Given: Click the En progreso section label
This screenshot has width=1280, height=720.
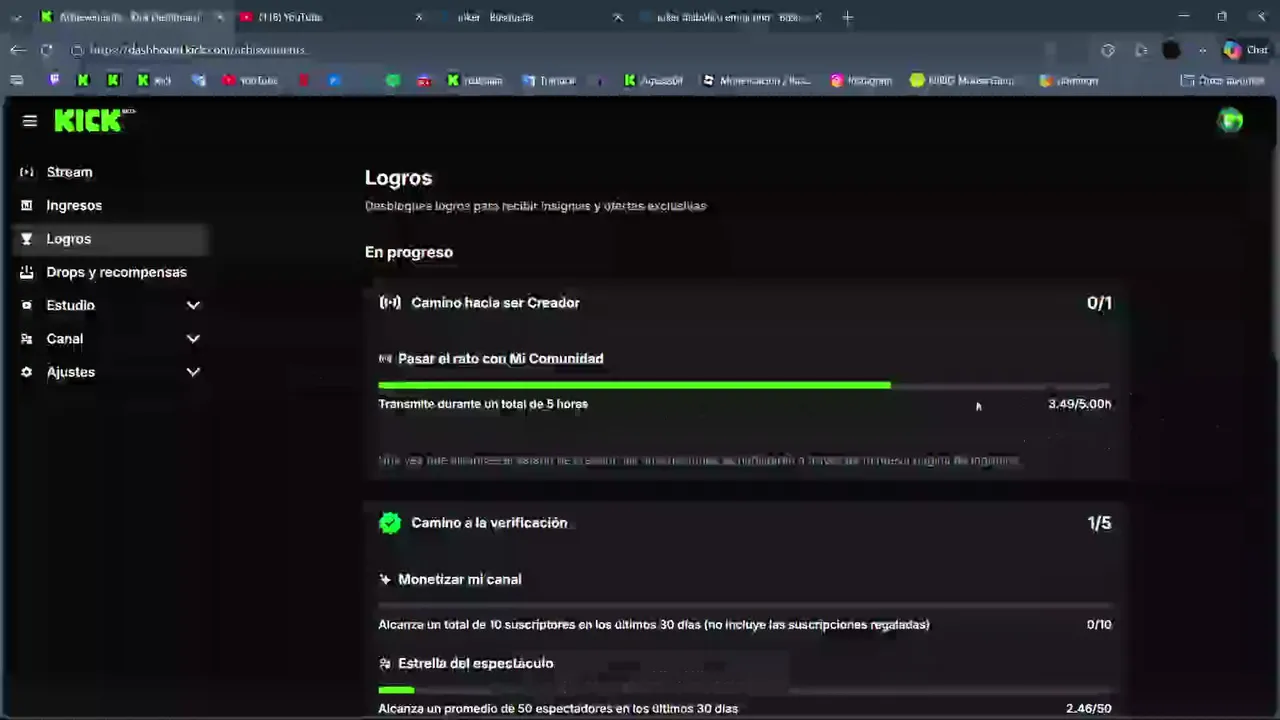Looking at the screenshot, I should 409,252.
